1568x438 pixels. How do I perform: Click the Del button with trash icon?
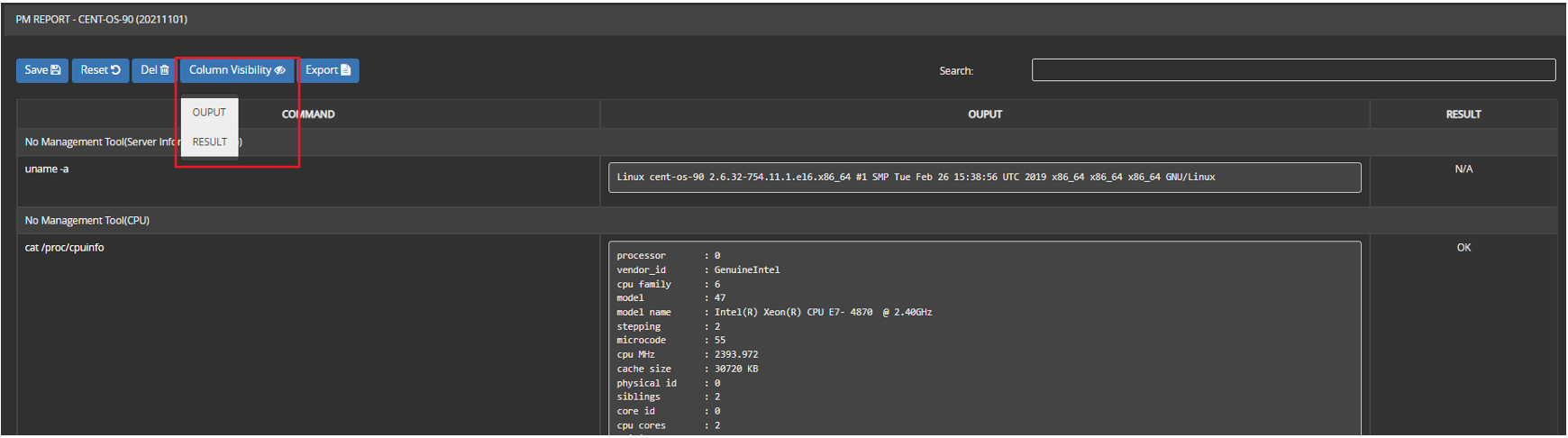click(x=154, y=70)
